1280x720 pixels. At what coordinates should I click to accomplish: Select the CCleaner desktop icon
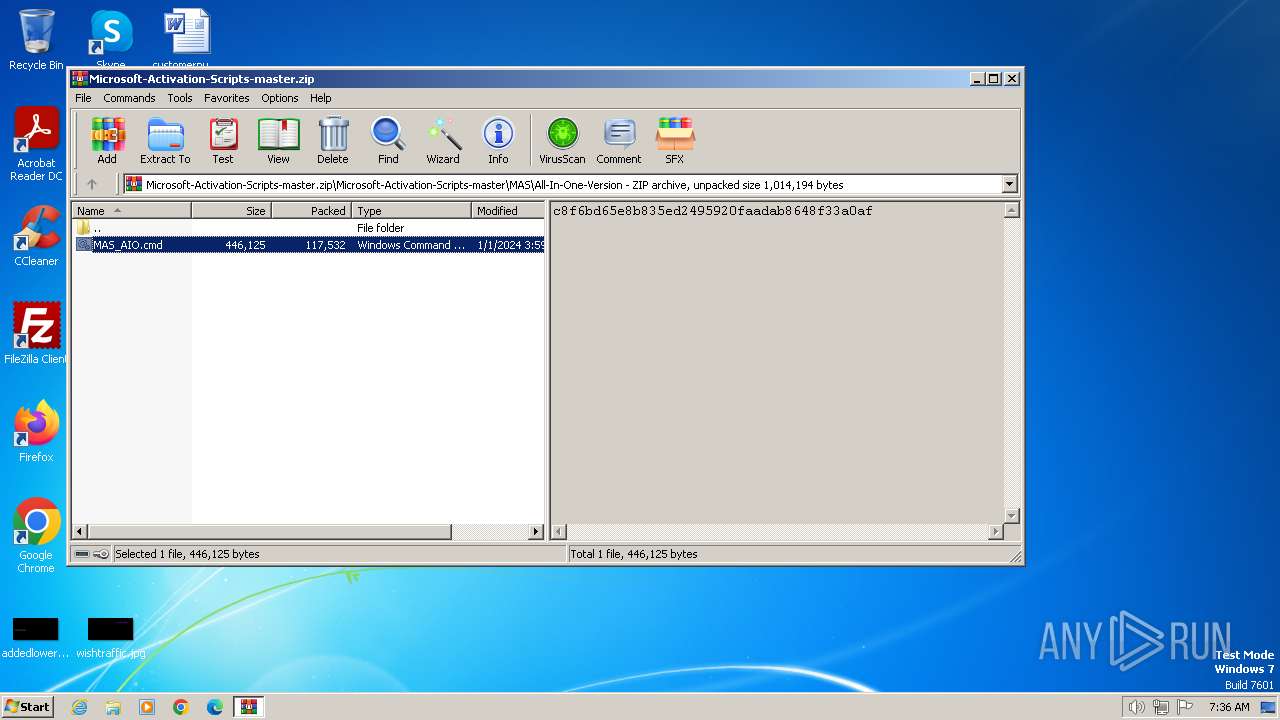pyautogui.click(x=36, y=236)
